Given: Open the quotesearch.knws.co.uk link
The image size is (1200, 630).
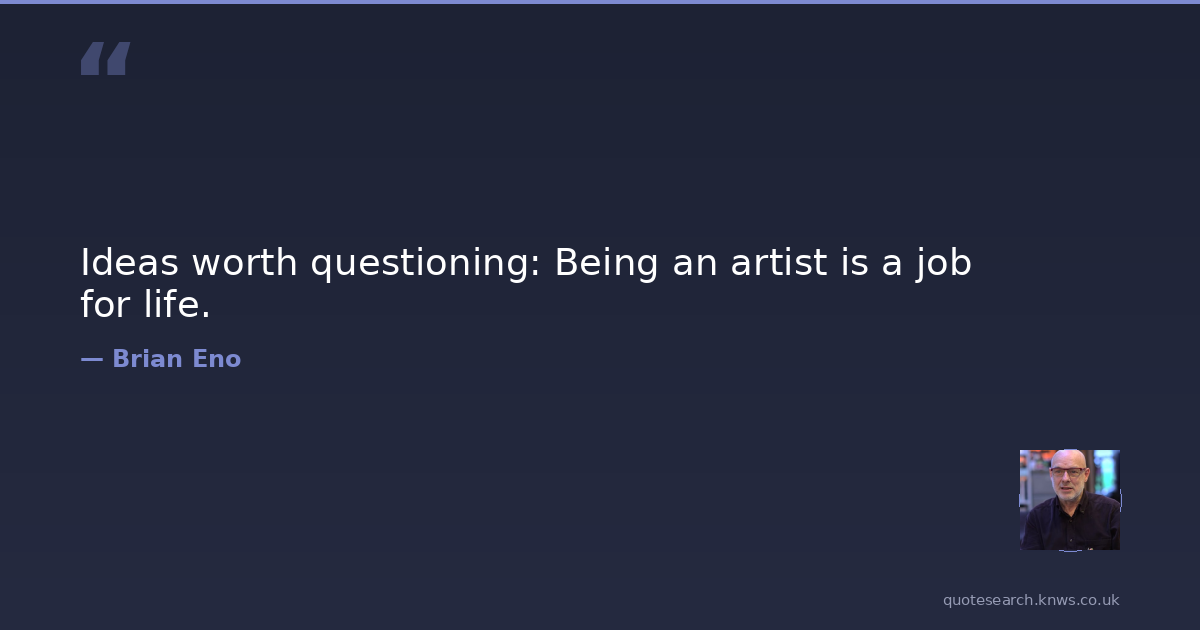Looking at the screenshot, I should point(1030,600).
